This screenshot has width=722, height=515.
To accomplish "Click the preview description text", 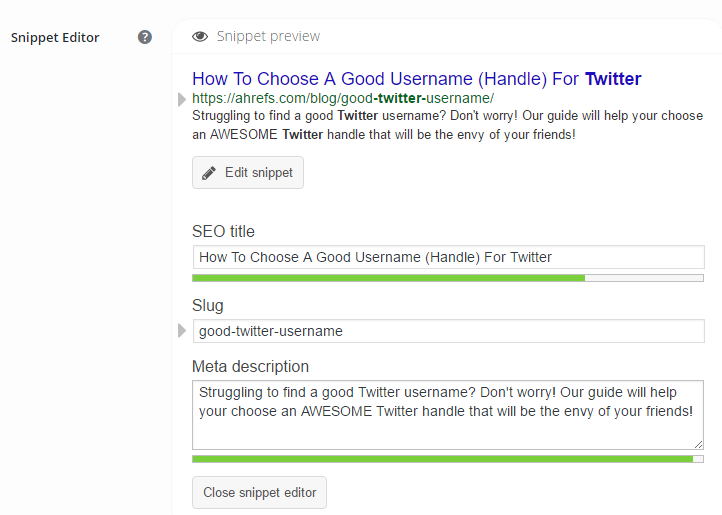I will [x=447, y=125].
